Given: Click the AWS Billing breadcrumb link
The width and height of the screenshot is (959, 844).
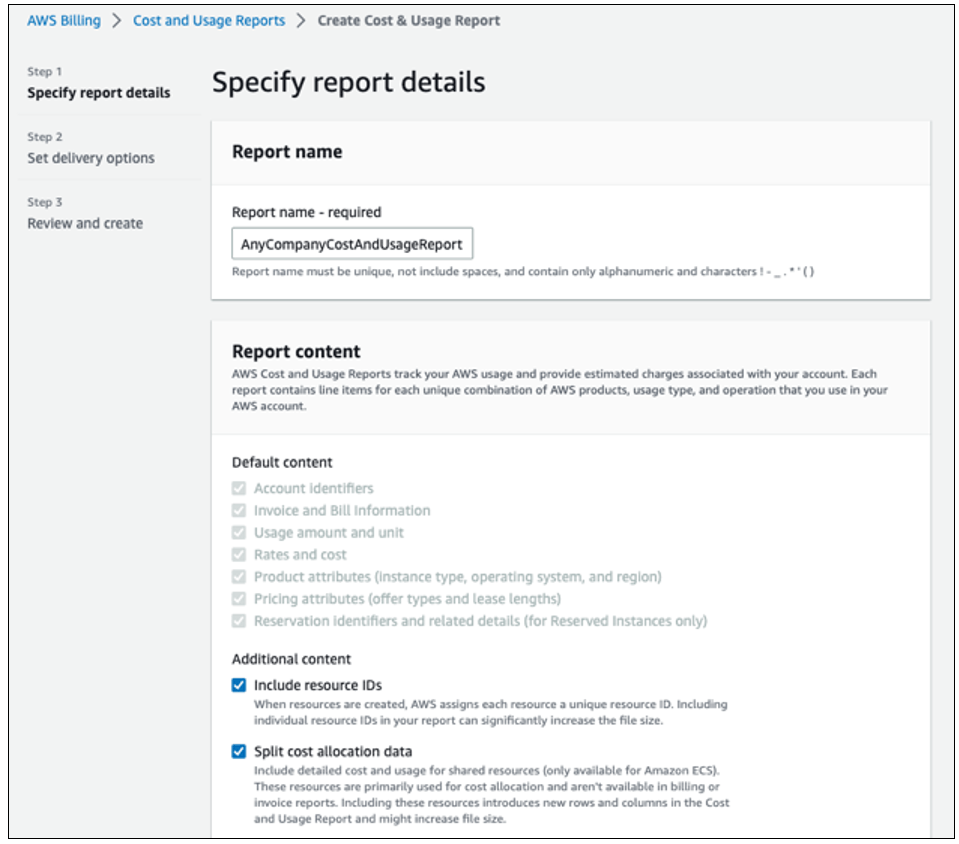Looking at the screenshot, I should pyautogui.click(x=64, y=20).
